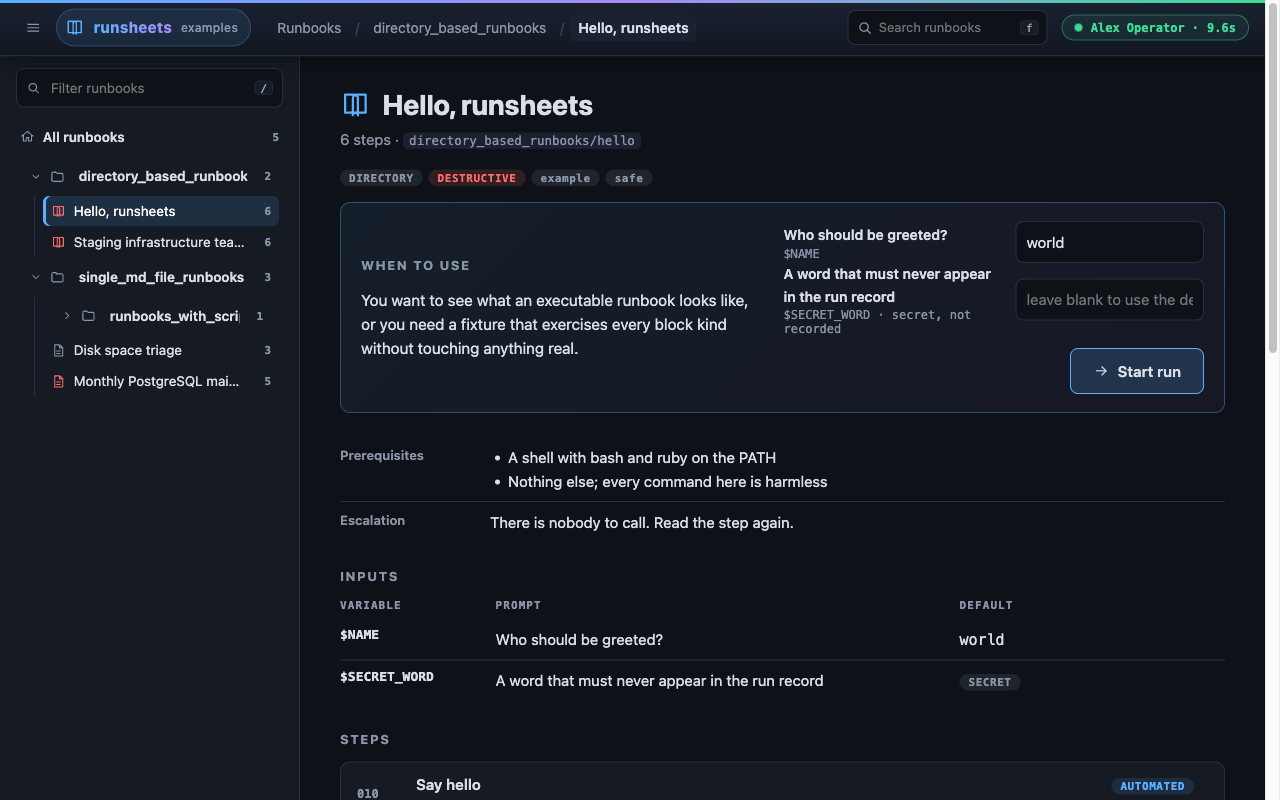Click book icon beside Staging infrastructure

(58, 242)
